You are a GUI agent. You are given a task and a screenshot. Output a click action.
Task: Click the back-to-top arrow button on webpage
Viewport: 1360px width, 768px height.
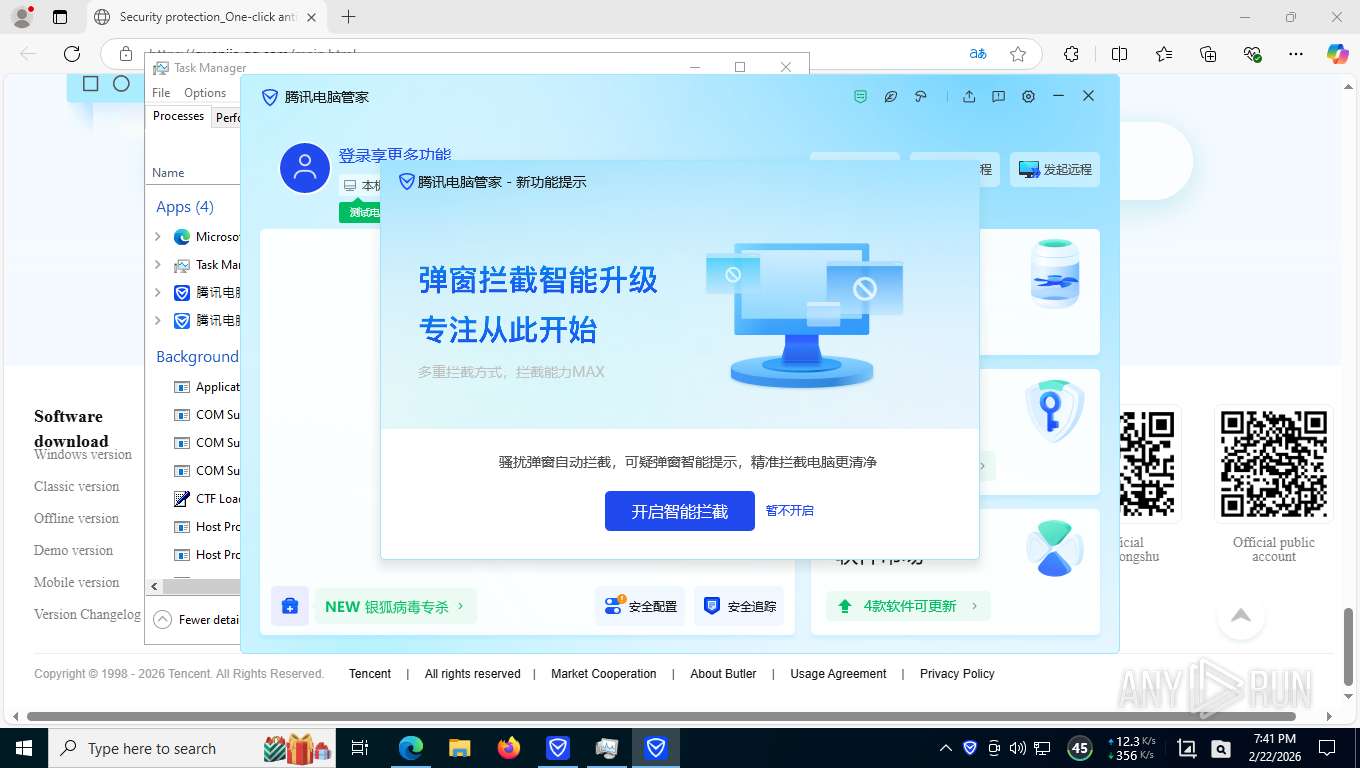pos(1241,615)
